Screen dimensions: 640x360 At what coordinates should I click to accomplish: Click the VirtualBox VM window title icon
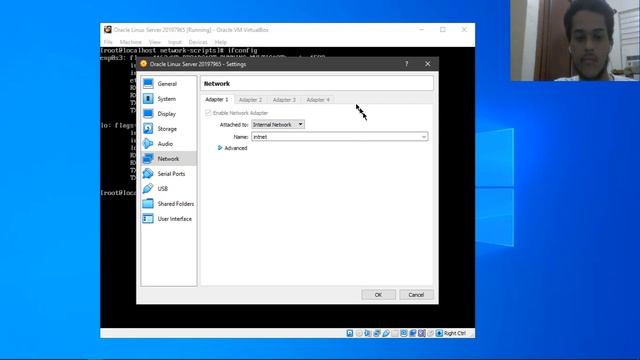click(x=108, y=29)
